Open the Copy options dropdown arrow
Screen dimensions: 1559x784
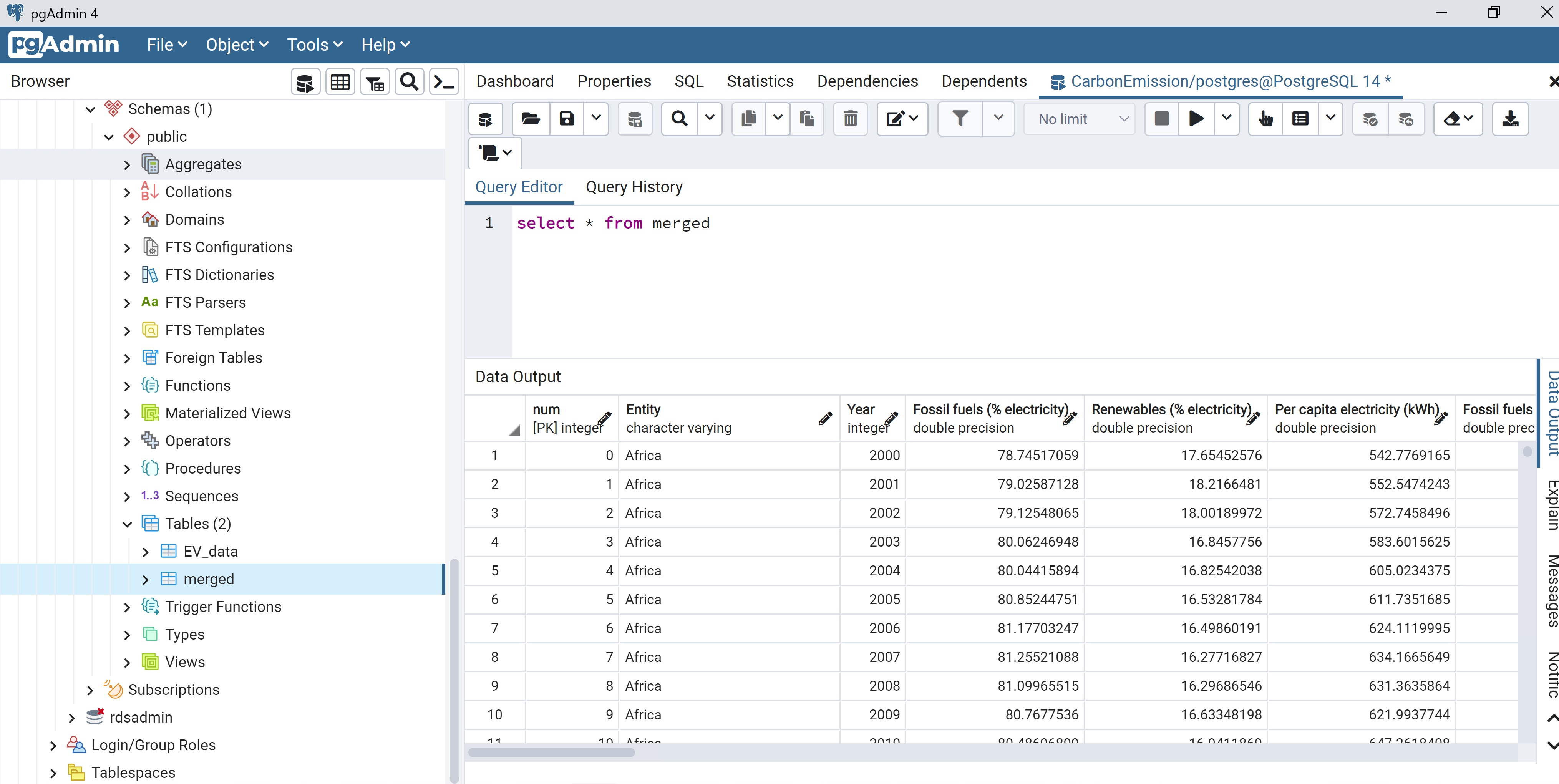[x=778, y=119]
